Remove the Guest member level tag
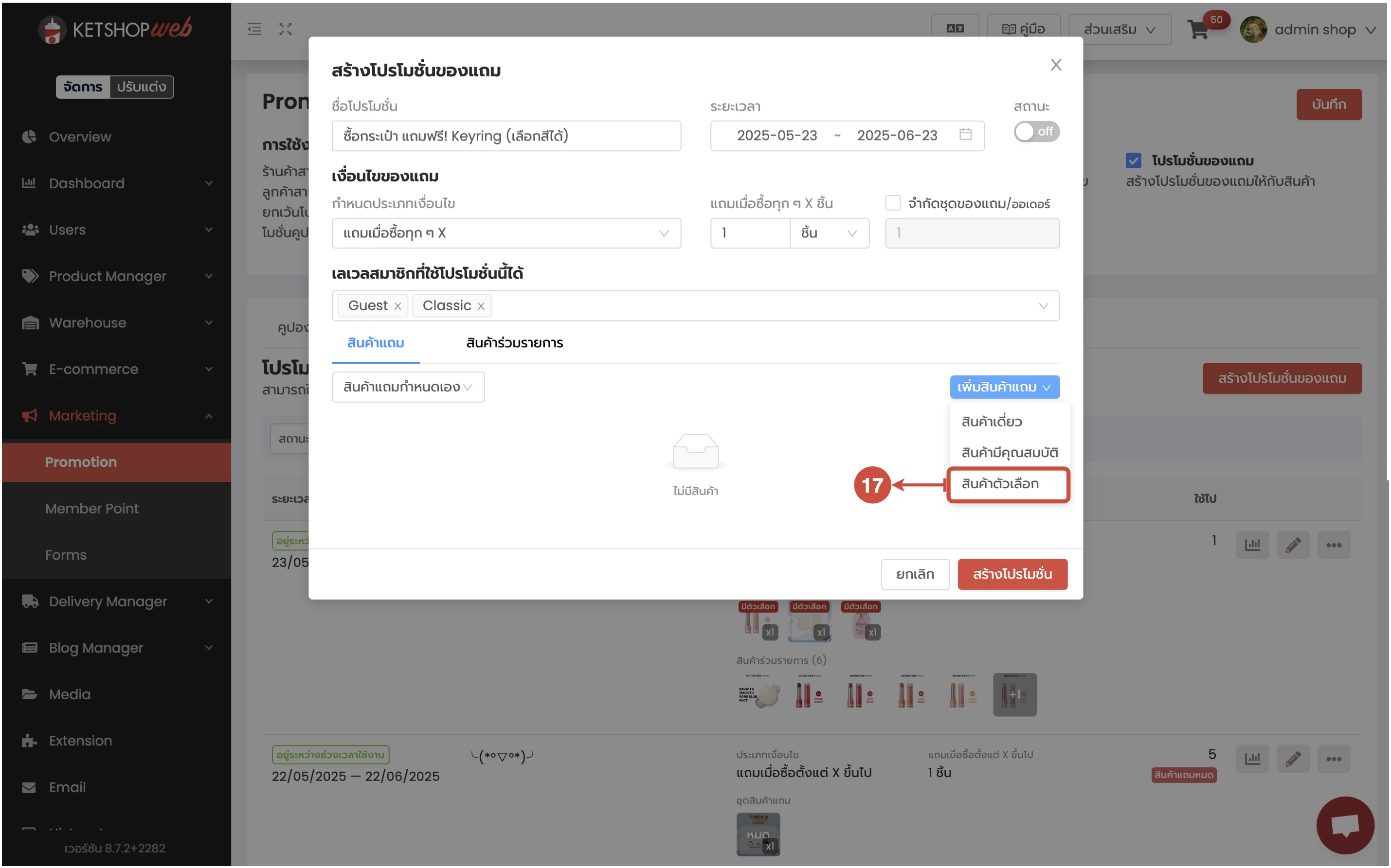Viewport: 1391px width, 868px height. (397, 306)
